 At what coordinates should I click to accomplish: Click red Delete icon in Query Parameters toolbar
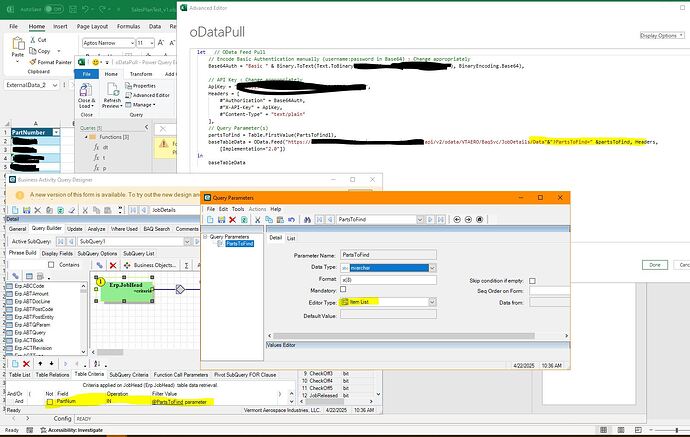(232, 220)
